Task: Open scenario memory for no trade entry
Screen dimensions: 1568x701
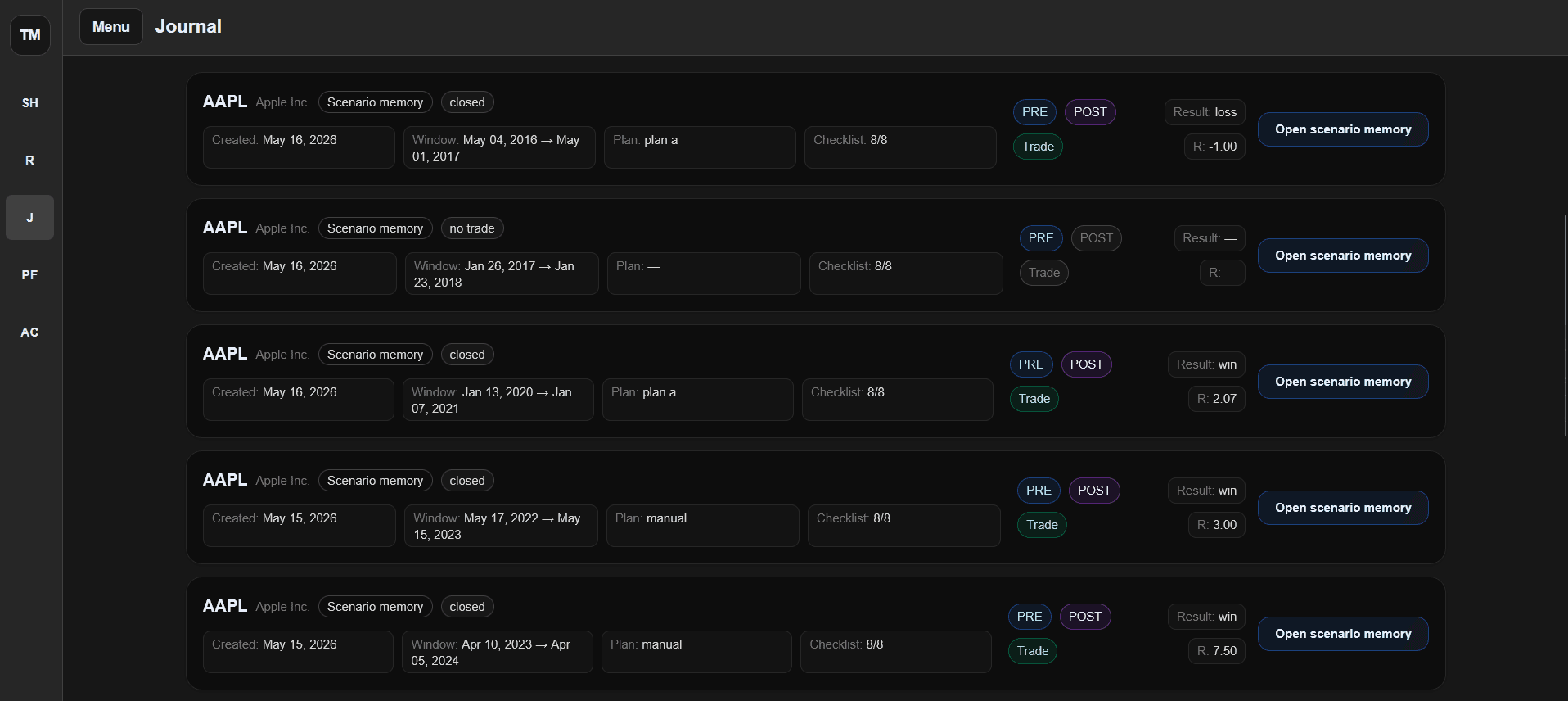Action: [x=1343, y=256]
